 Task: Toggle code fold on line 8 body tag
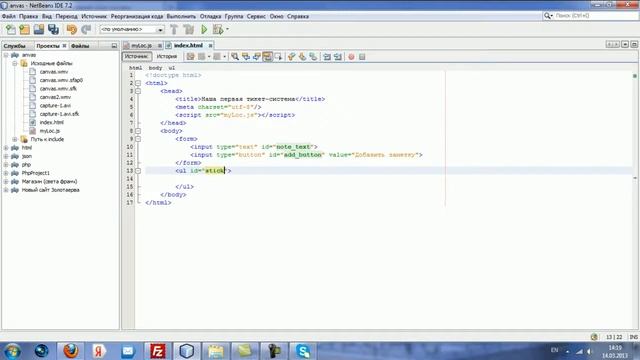point(138,131)
